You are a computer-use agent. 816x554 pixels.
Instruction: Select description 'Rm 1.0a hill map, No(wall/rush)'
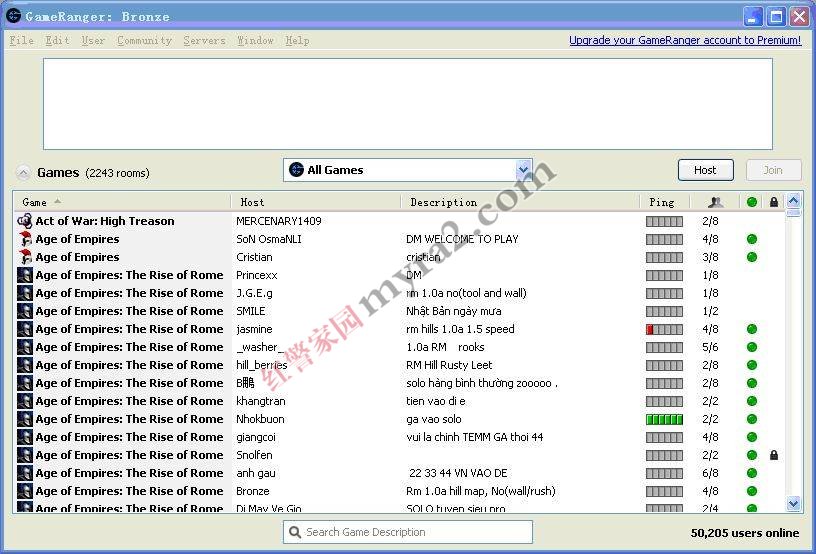click(481, 491)
